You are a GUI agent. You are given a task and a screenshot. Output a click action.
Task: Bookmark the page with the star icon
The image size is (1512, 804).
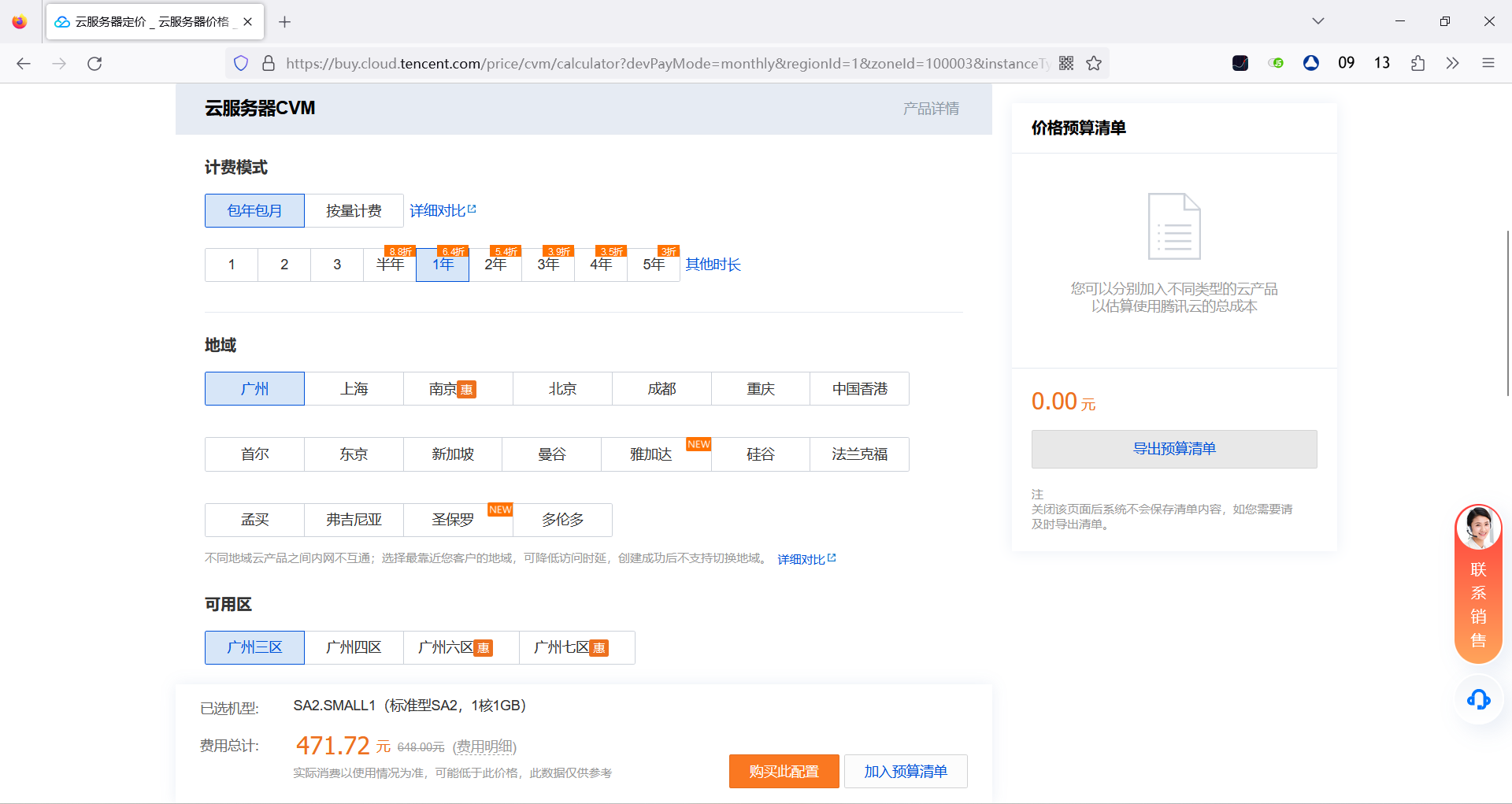[x=1094, y=63]
